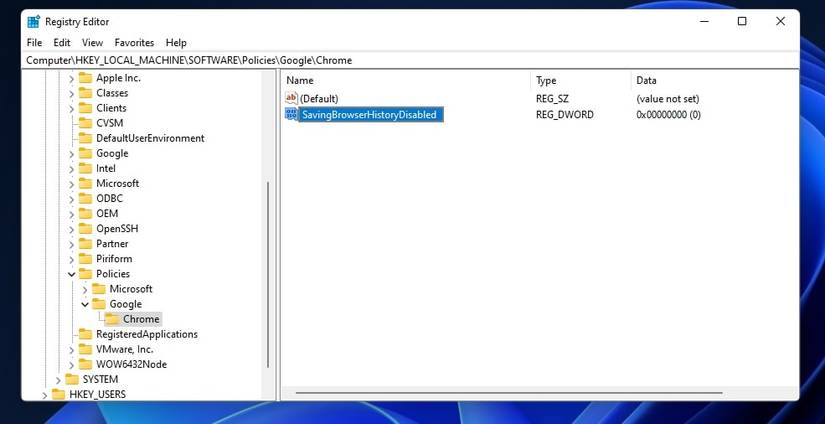Click the OpenSSH folder icon

[x=85, y=229]
